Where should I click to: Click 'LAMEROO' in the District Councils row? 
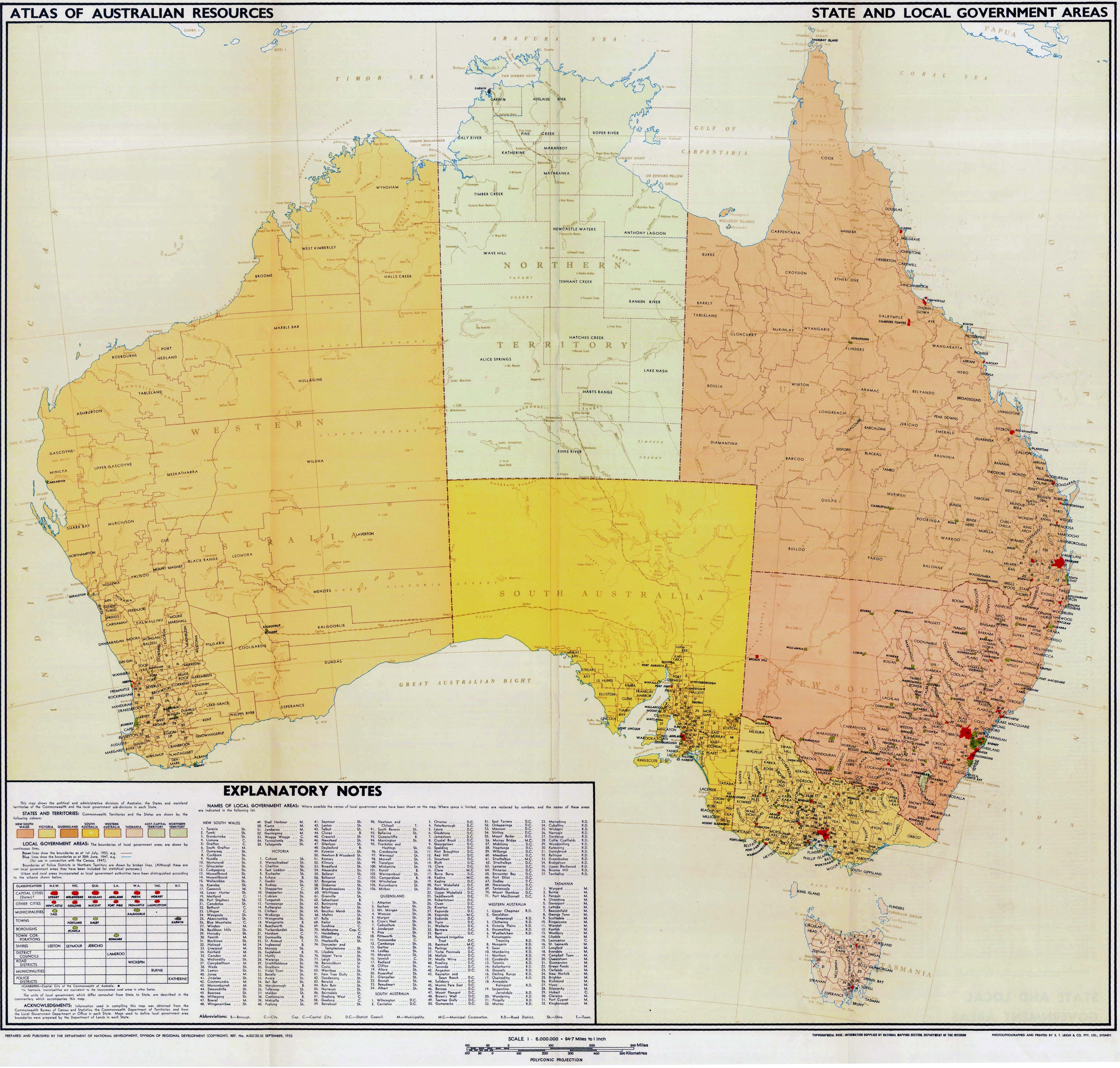pyautogui.click(x=116, y=954)
